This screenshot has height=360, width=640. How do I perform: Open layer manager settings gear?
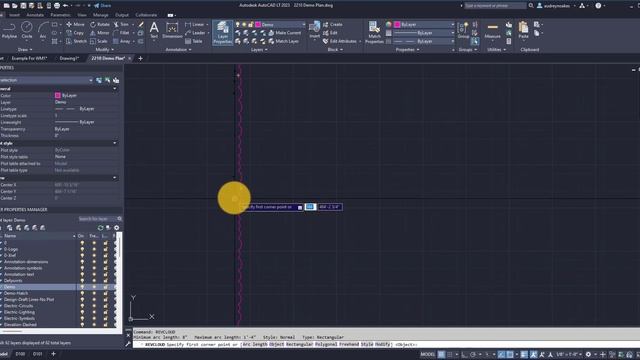click(x=117, y=228)
